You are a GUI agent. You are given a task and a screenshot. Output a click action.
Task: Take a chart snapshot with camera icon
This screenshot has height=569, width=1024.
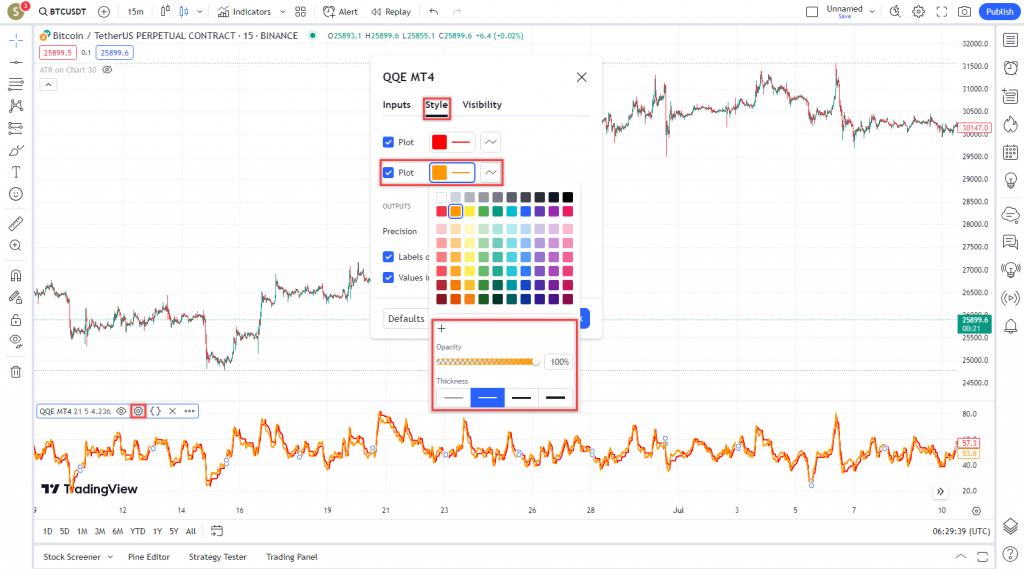pos(965,12)
